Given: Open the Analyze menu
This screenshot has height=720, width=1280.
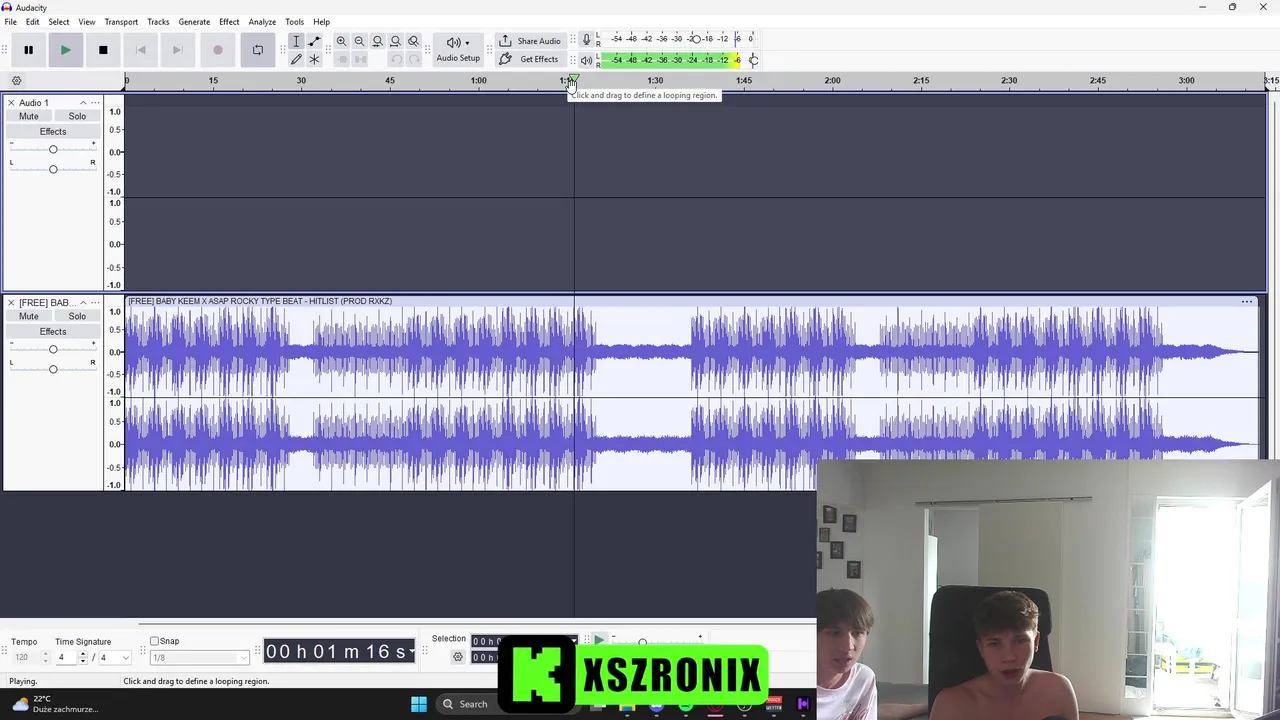Looking at the screenshot, I should [262, 22].
